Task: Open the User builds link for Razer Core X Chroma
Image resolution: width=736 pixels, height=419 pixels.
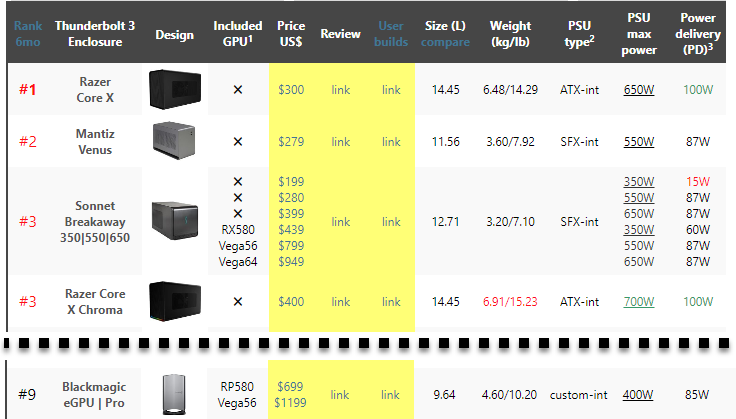Action: pyautogui.click(x=391, y=302)
